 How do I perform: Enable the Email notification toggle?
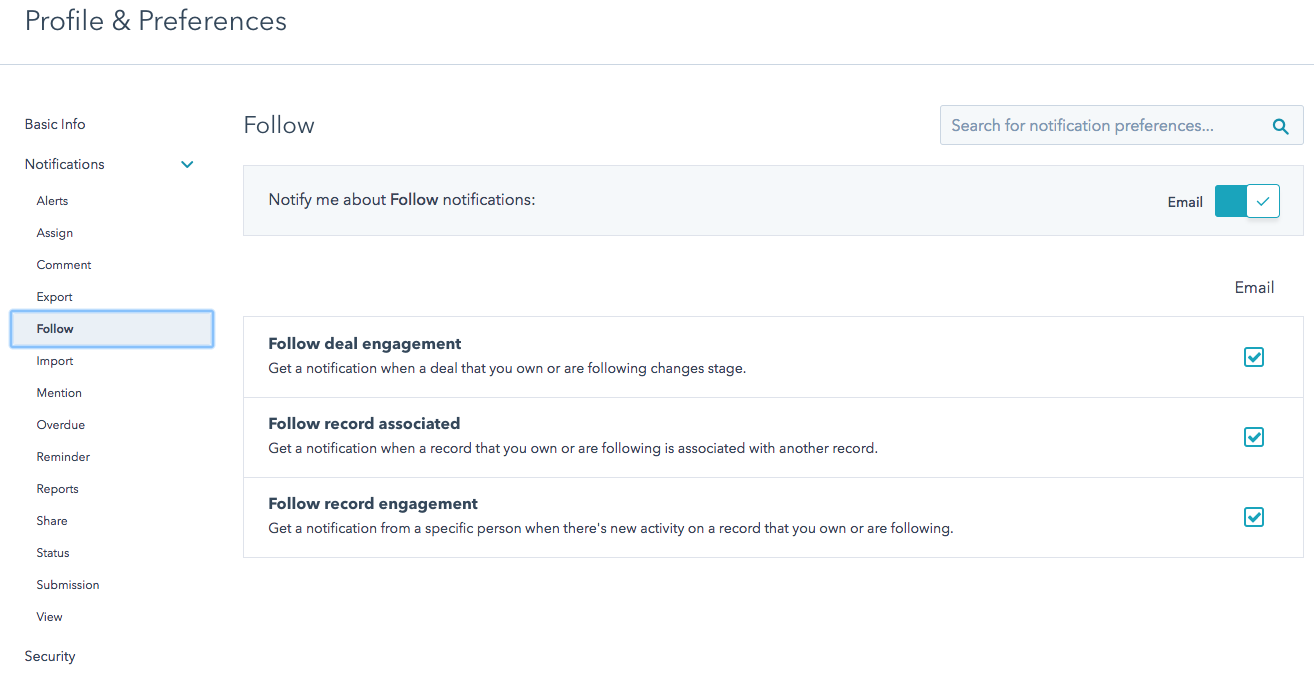coord(1247,201)
